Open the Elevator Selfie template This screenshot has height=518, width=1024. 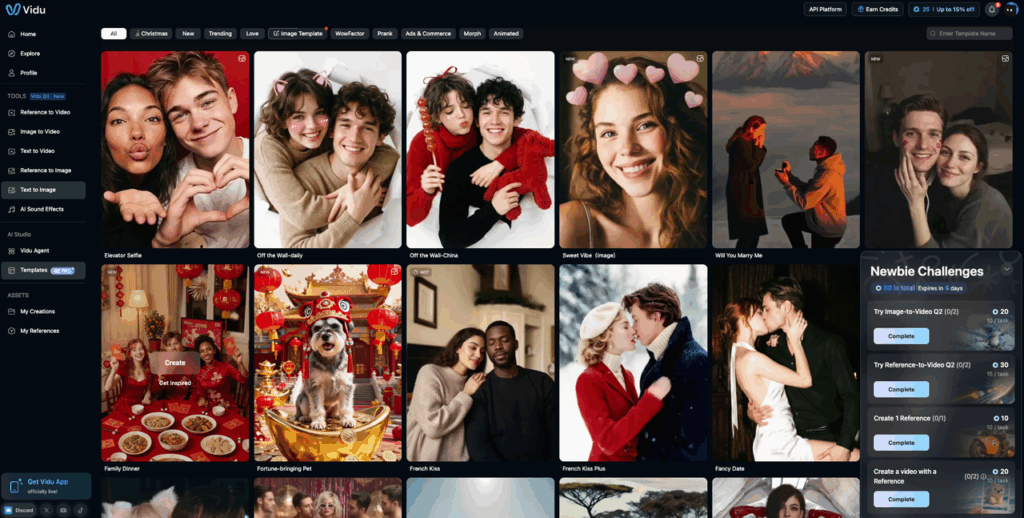click(x=175, y=150)
